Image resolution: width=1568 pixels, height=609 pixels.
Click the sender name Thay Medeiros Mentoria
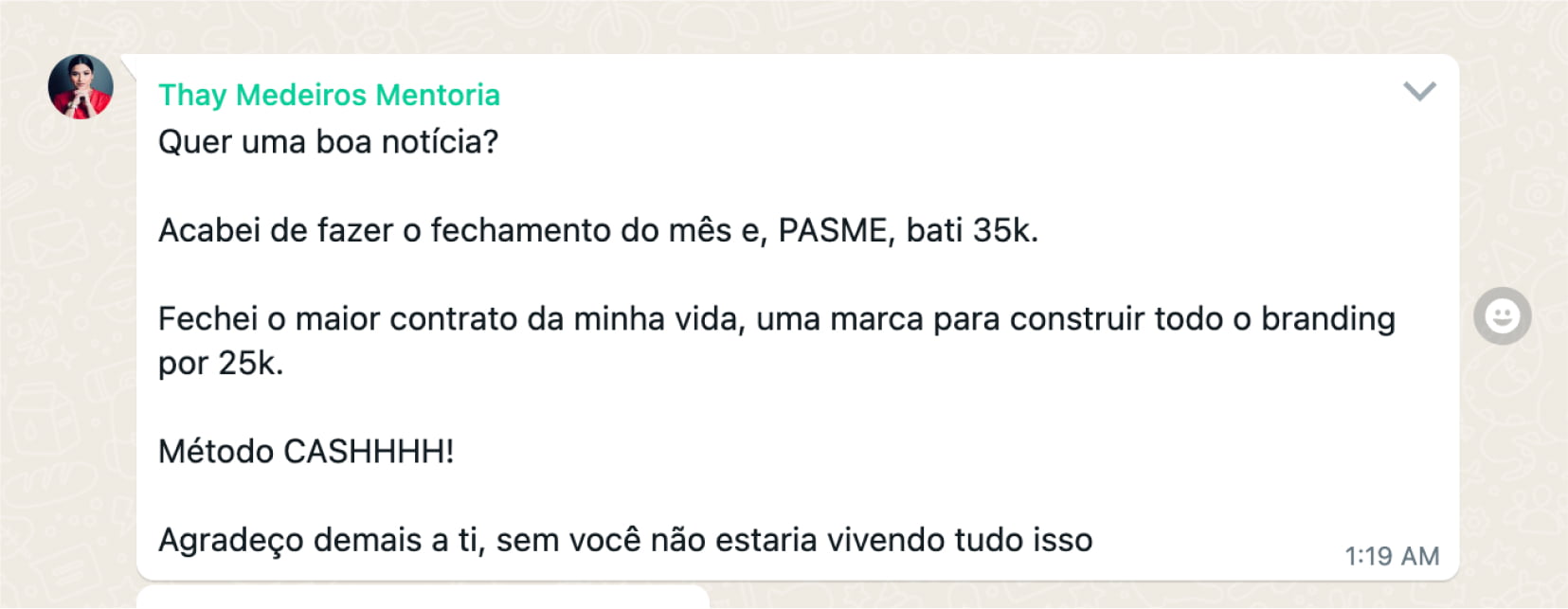[329, 95]
